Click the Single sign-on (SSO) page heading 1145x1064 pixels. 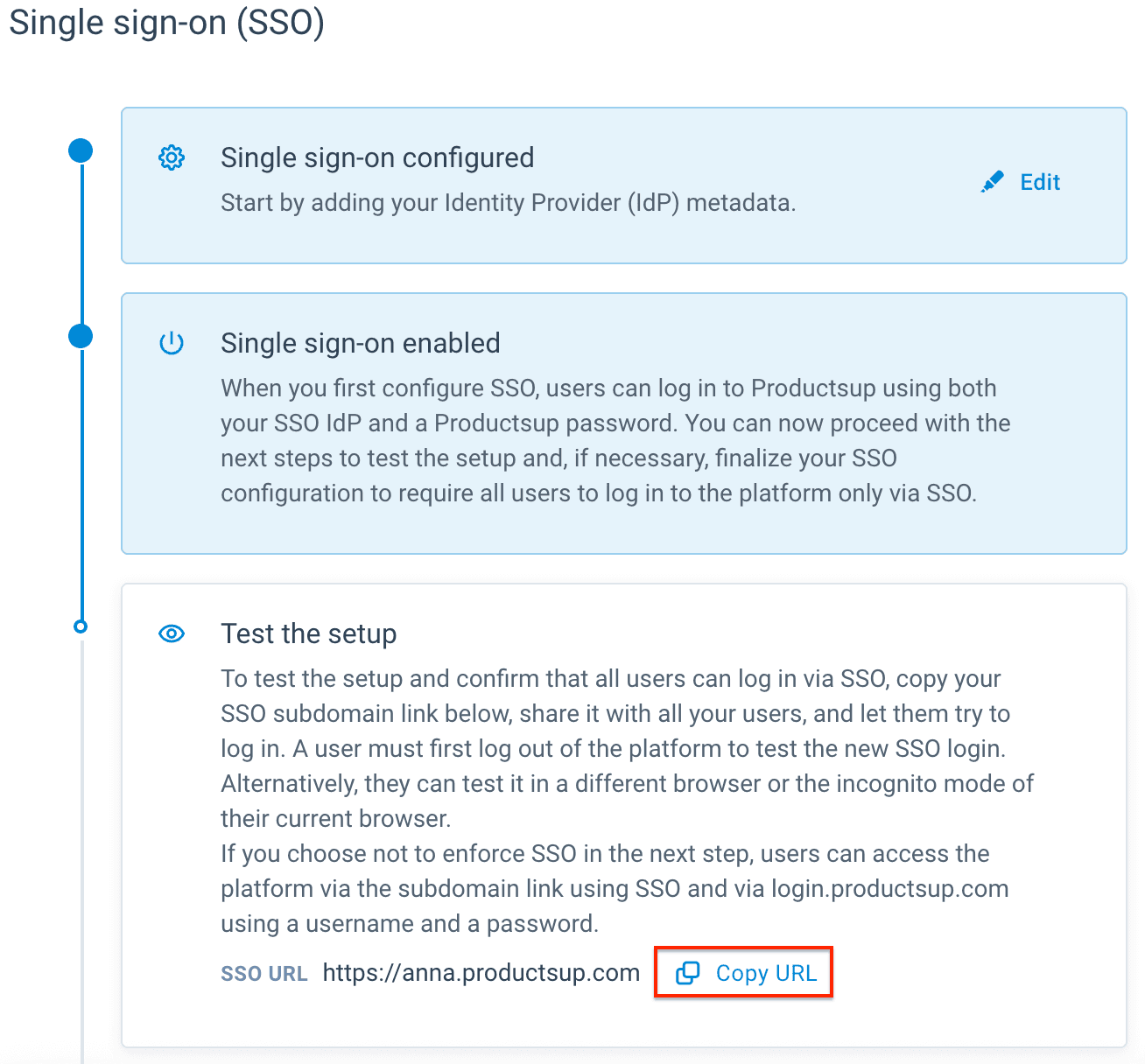click(166, 23)
